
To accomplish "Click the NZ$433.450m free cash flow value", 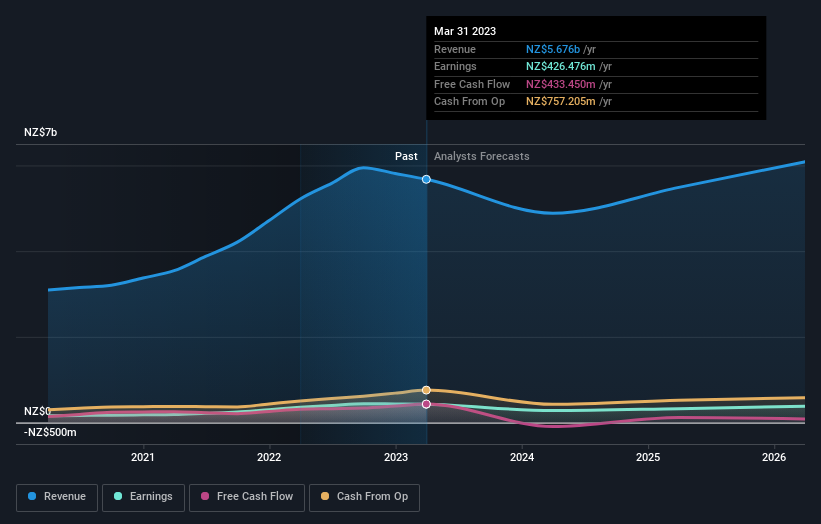I will coord(561,84).
